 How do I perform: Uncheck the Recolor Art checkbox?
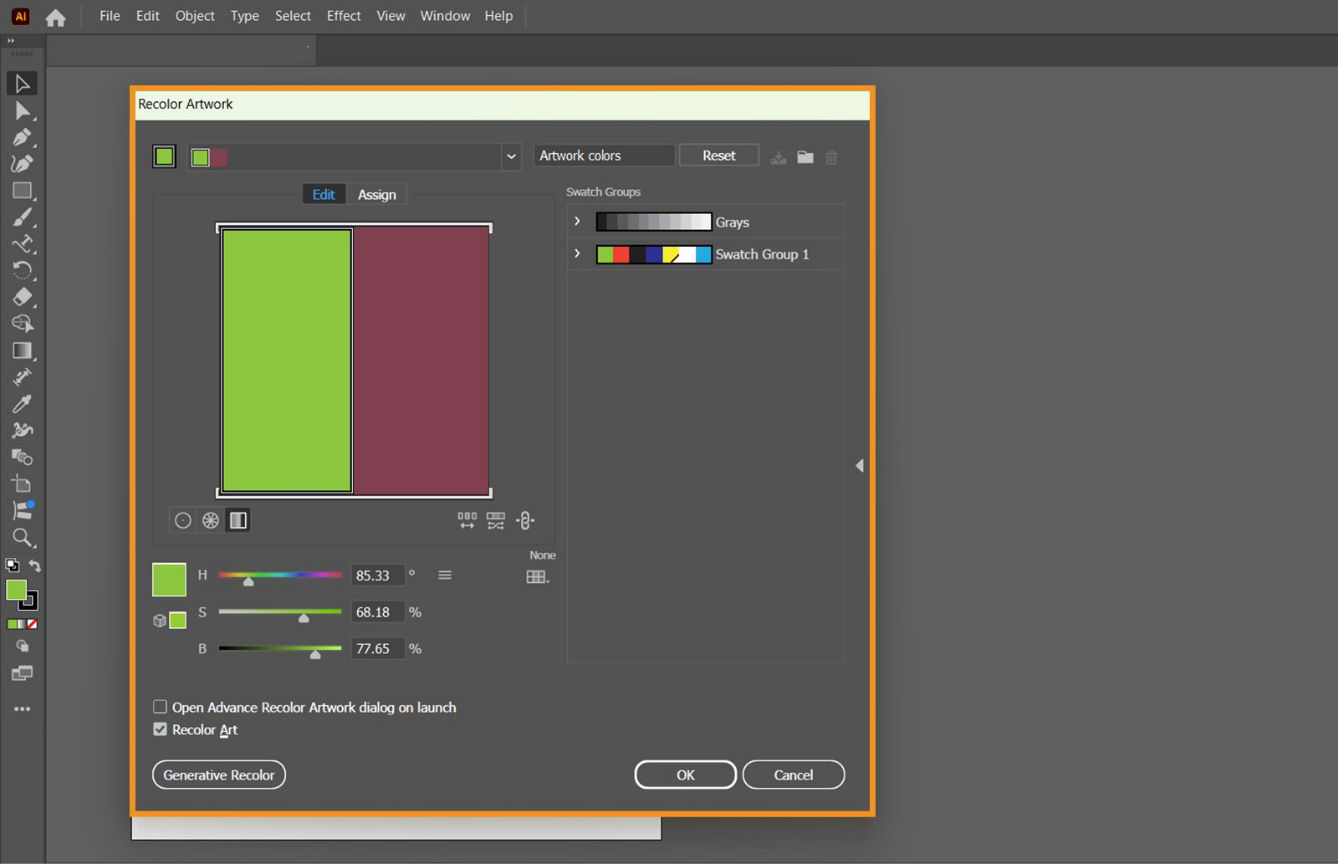point(160,729)
